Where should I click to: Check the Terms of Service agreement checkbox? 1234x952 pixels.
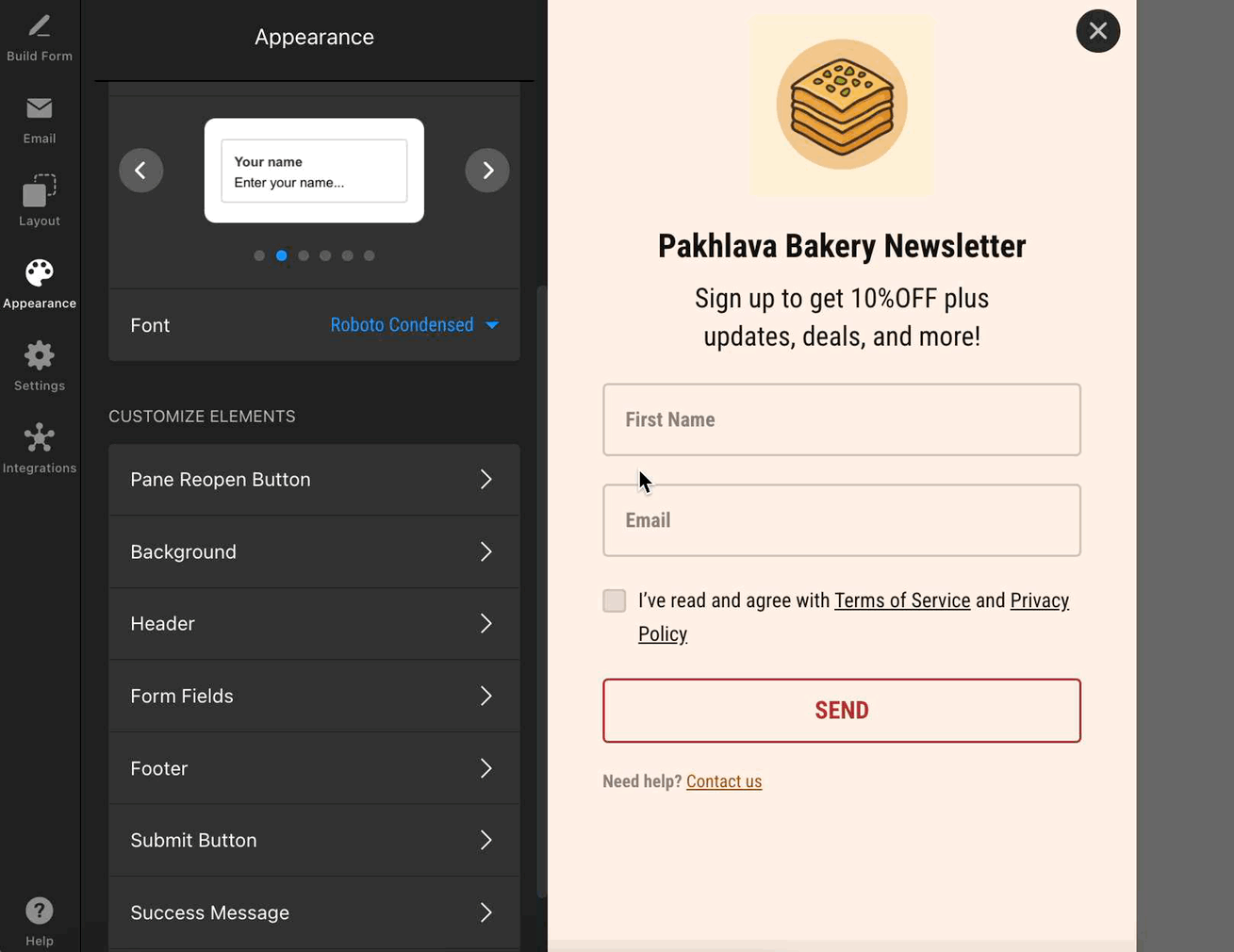point(614,600)
